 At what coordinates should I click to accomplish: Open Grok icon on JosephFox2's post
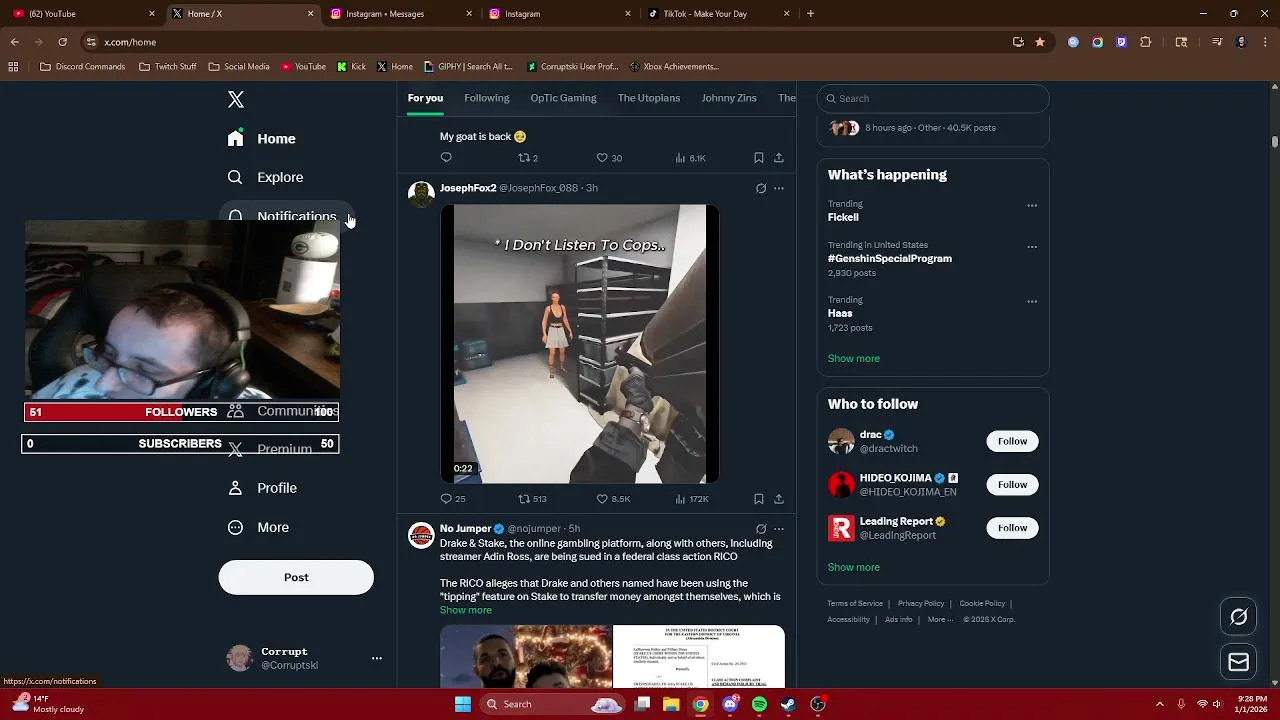(x=761, y=188)
